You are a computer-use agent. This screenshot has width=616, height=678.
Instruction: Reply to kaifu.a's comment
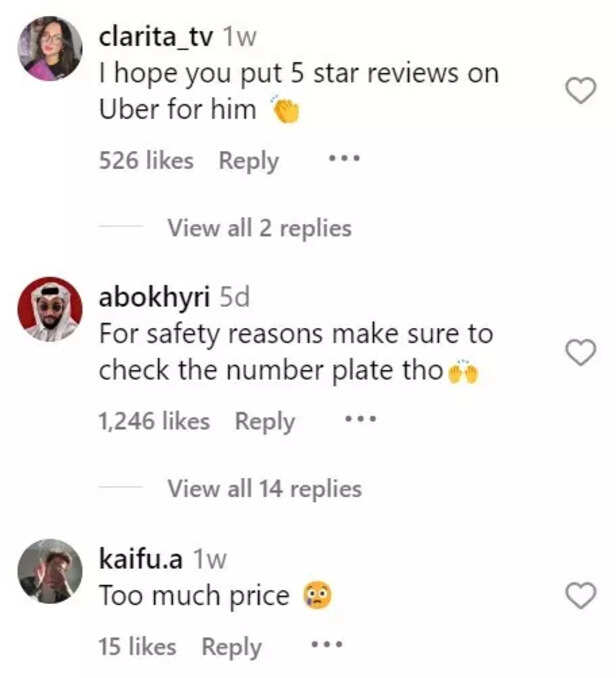tap(232, 648)
